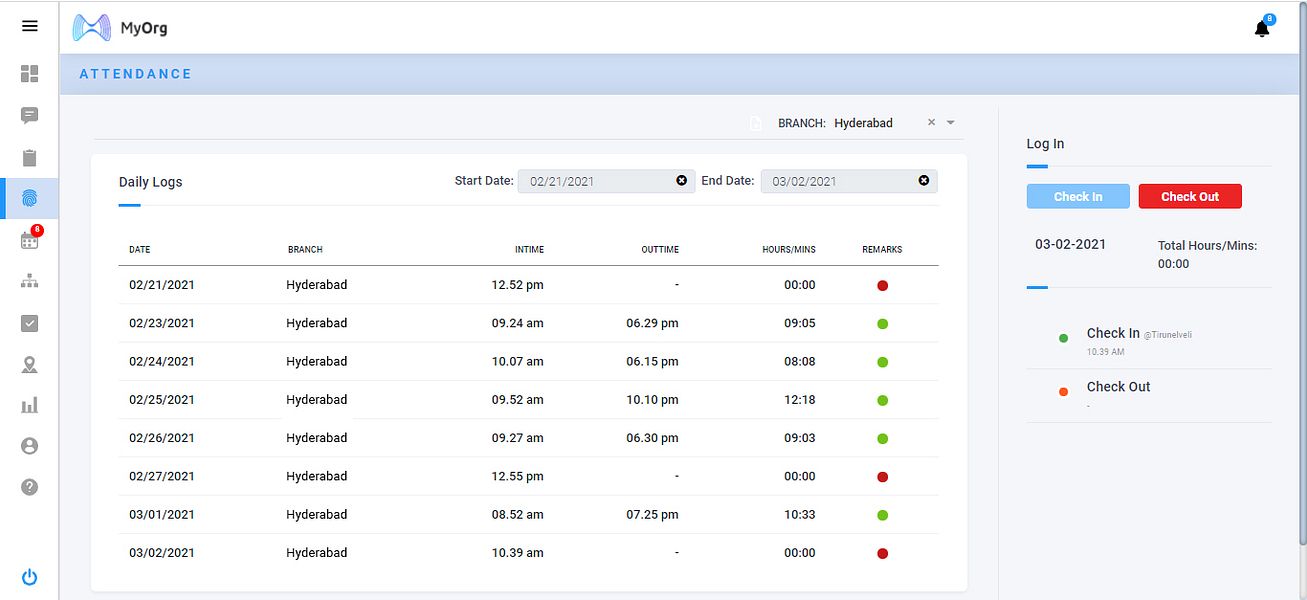Click the End Date input 03/02/2021
Screen dimensions: 1307x600
point(849,181)
